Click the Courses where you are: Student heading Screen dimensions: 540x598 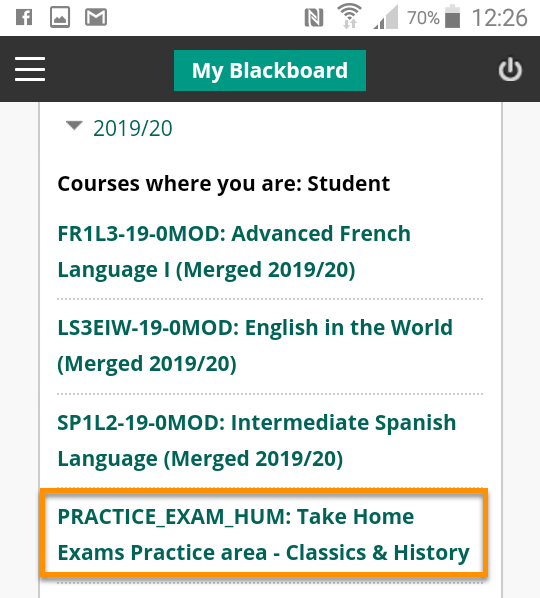223,184
